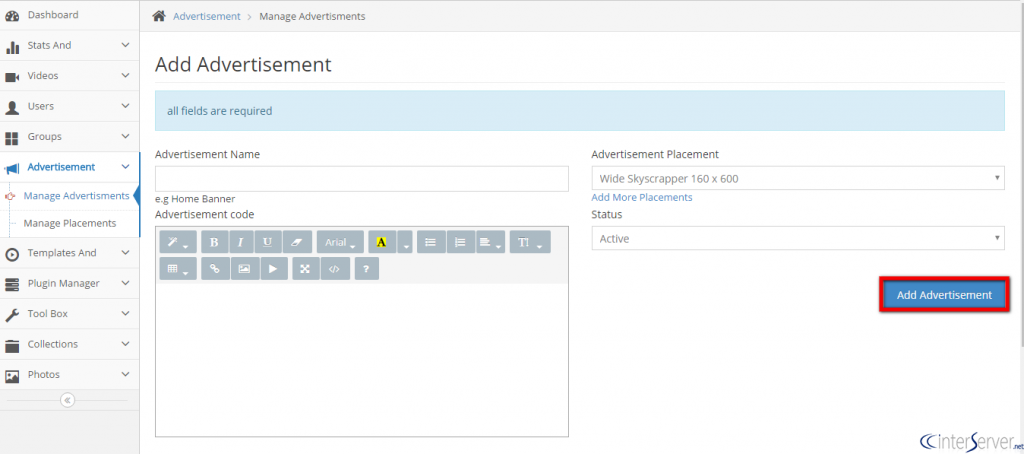Click the Advertisement Name input field
Image resolution: width=1024 pixels, height=454 pixels.
362,178
